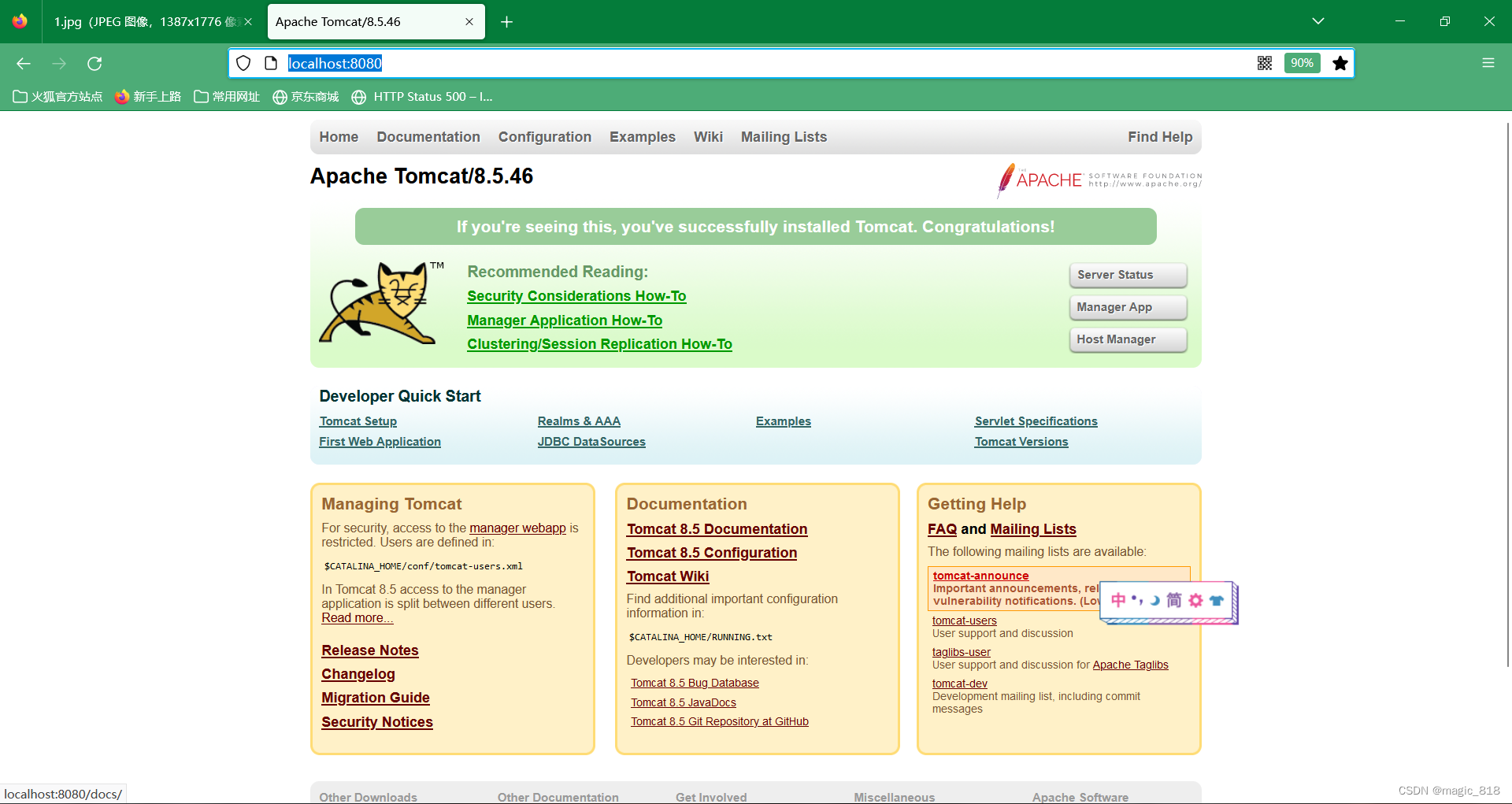Click the page info document icon
1512x804 pixels.
(271, 63)
